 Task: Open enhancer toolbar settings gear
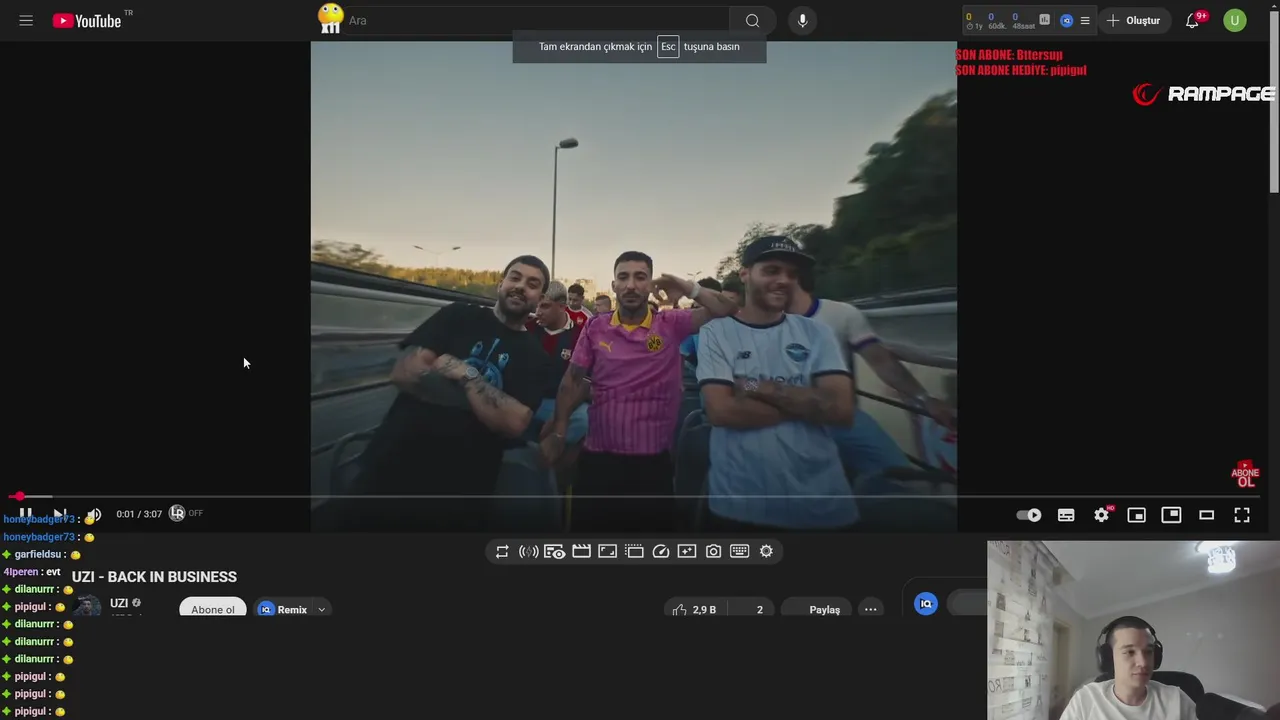766,551
